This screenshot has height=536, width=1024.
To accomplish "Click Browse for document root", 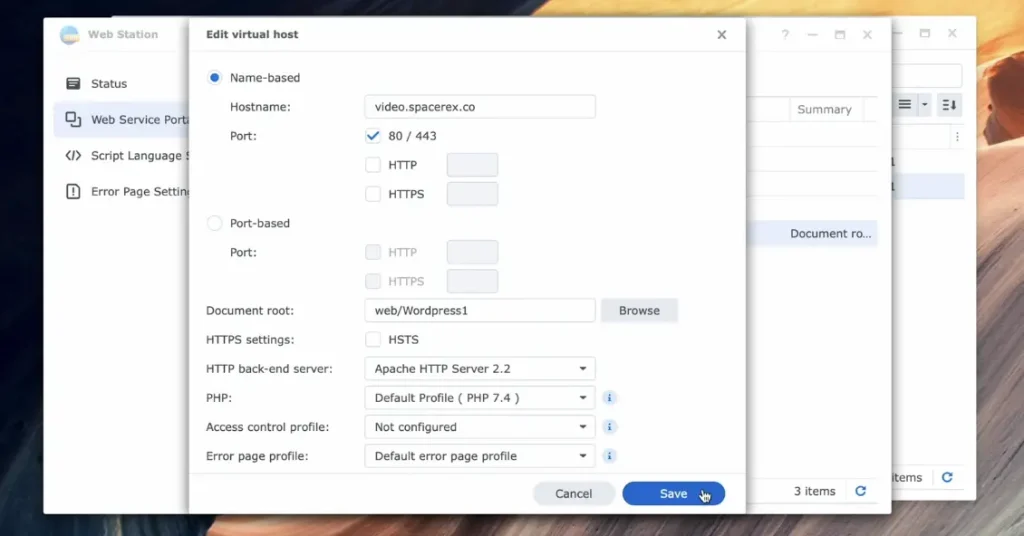I will point(639,311).
